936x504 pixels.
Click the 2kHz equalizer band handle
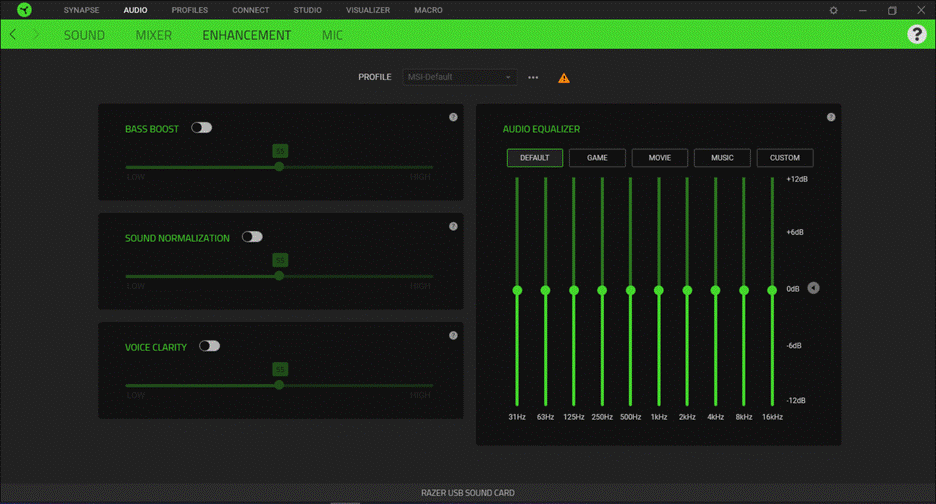click(x=687, y=290)
